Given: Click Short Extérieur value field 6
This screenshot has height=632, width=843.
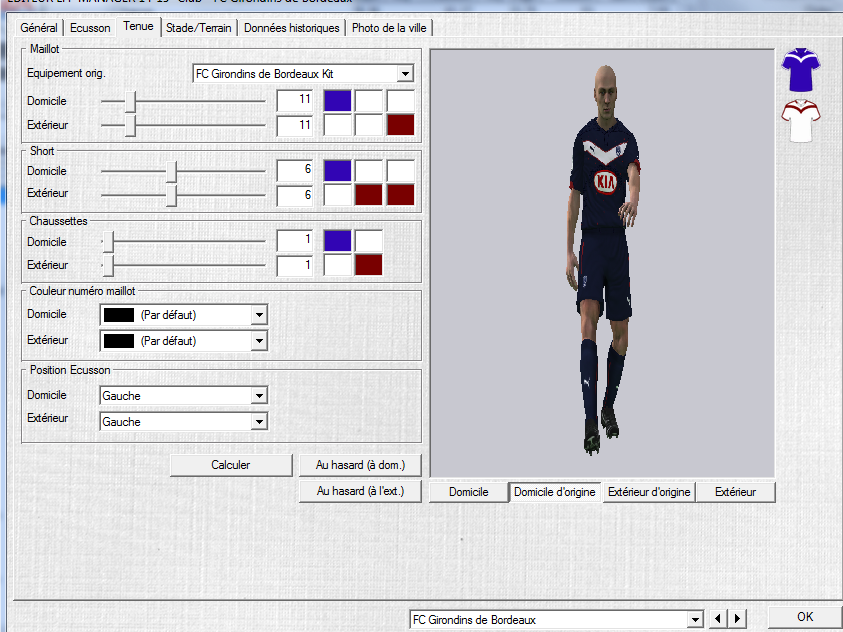Looking at the screenshot, I should point(295,195).
